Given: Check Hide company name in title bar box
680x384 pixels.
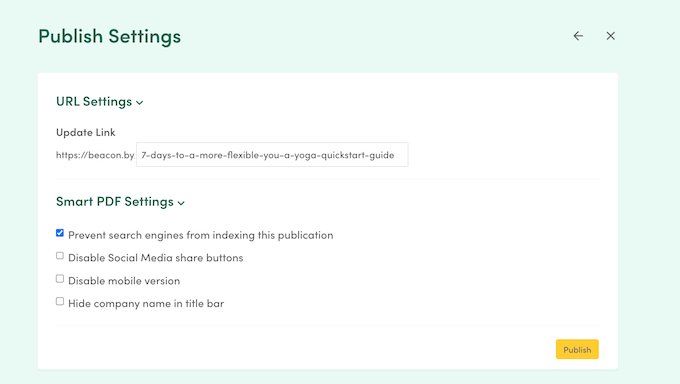Looking at the screenshot, I should click(x=60, y=301).
